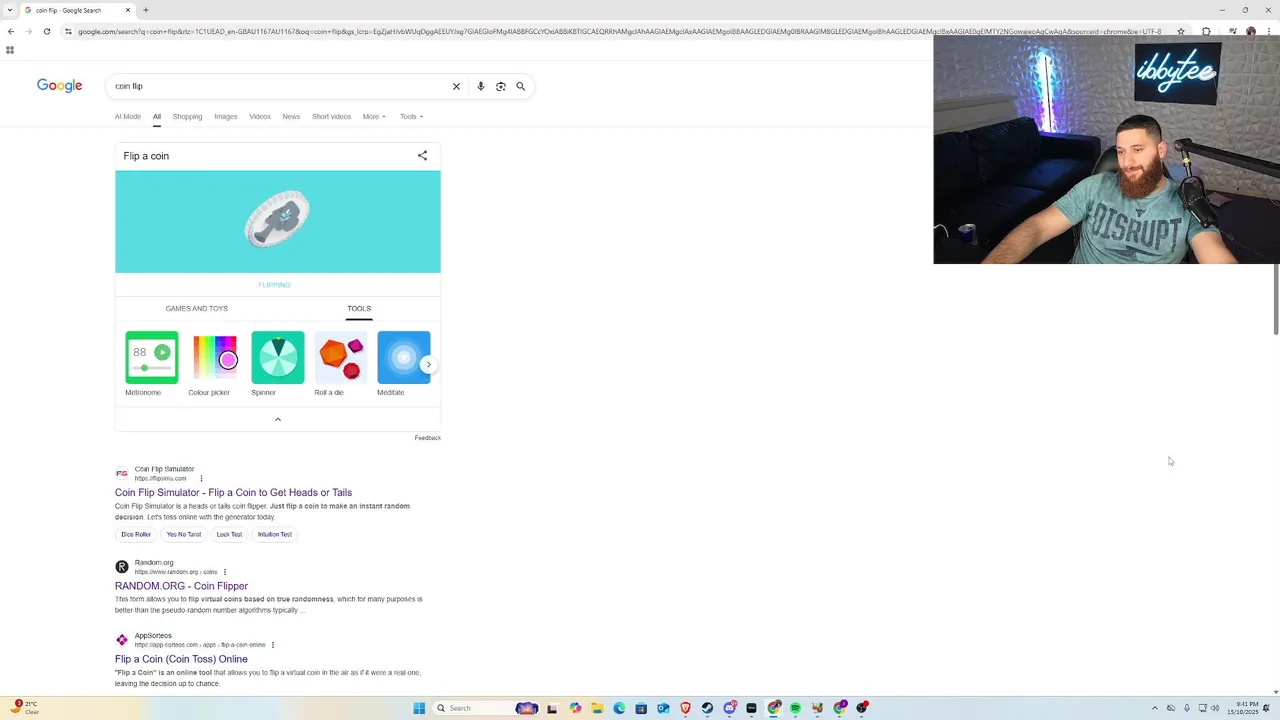This screenshot has width=1280, height=720.
Task: Open the tab search dropdown arrow
Action: 9,10
